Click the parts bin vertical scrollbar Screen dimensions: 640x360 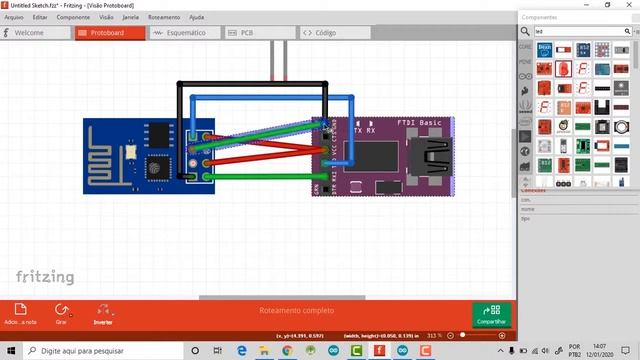tap(636, 55)
